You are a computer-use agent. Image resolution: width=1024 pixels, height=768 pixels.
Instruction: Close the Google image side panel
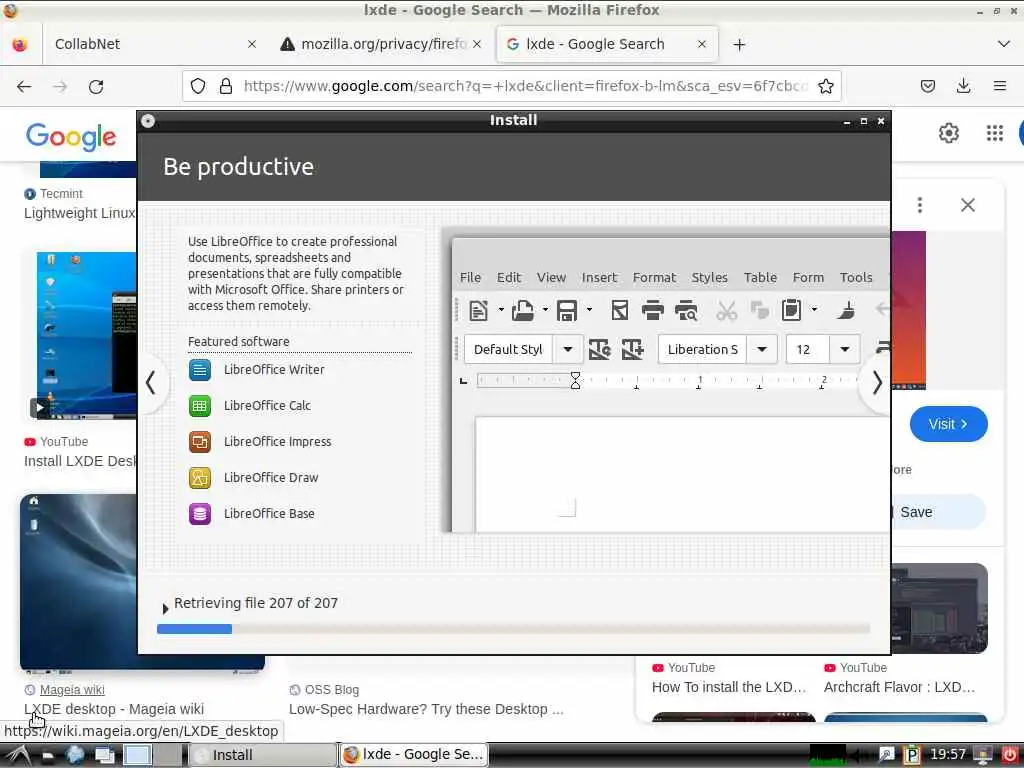click(x=967, y=205)
